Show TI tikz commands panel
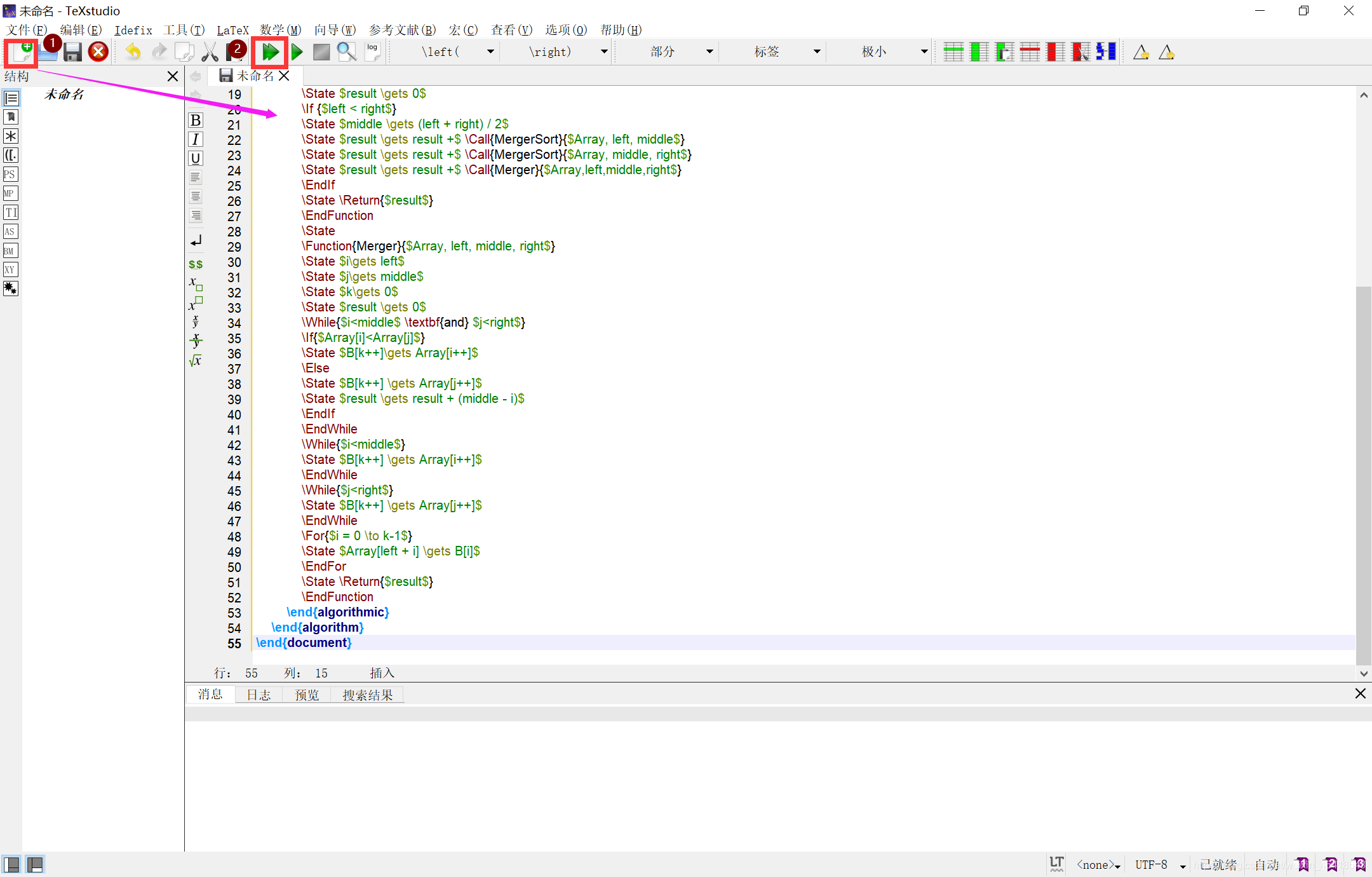 [11, 212]
